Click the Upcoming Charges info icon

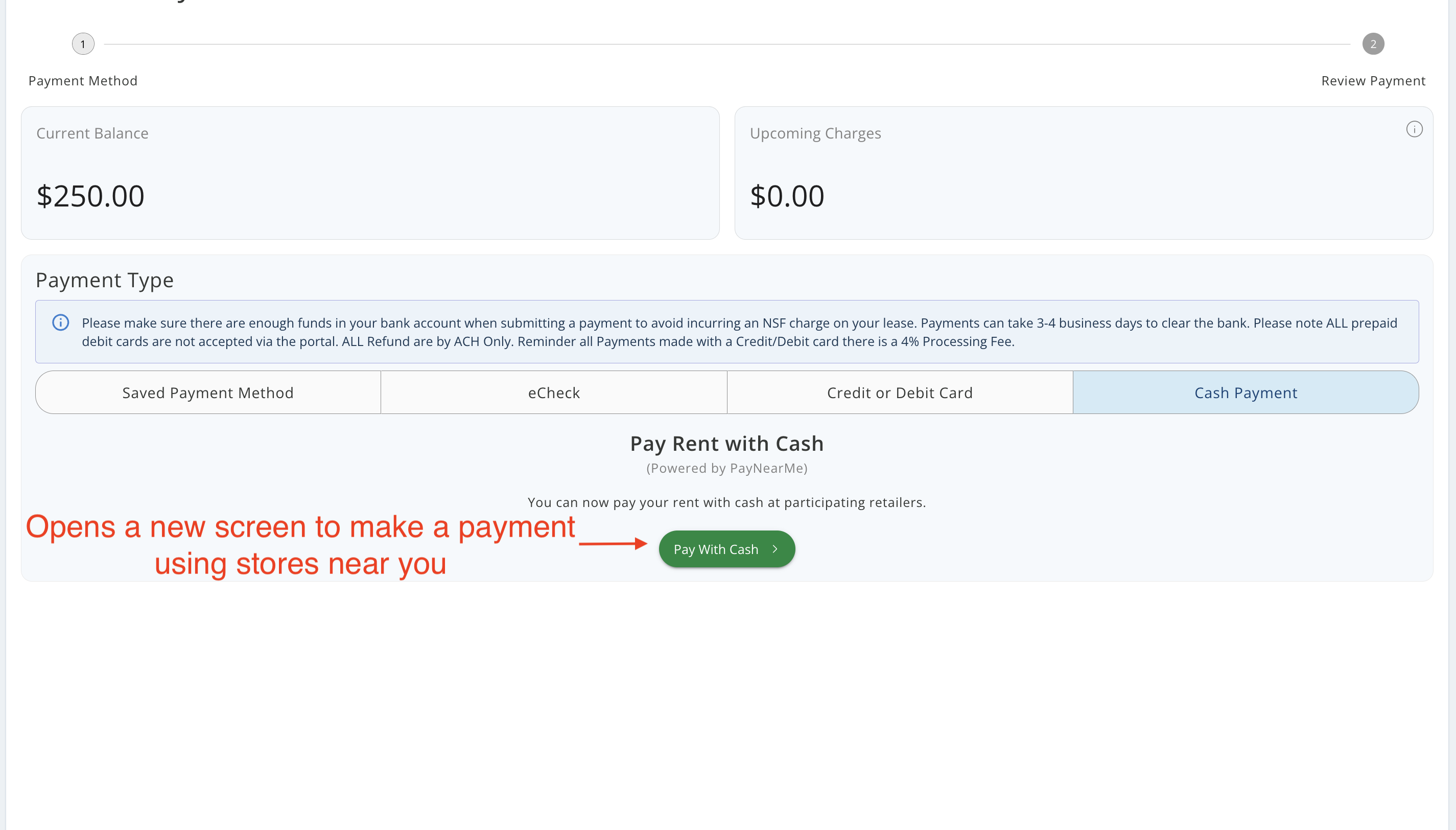(x=1414, y=129)
